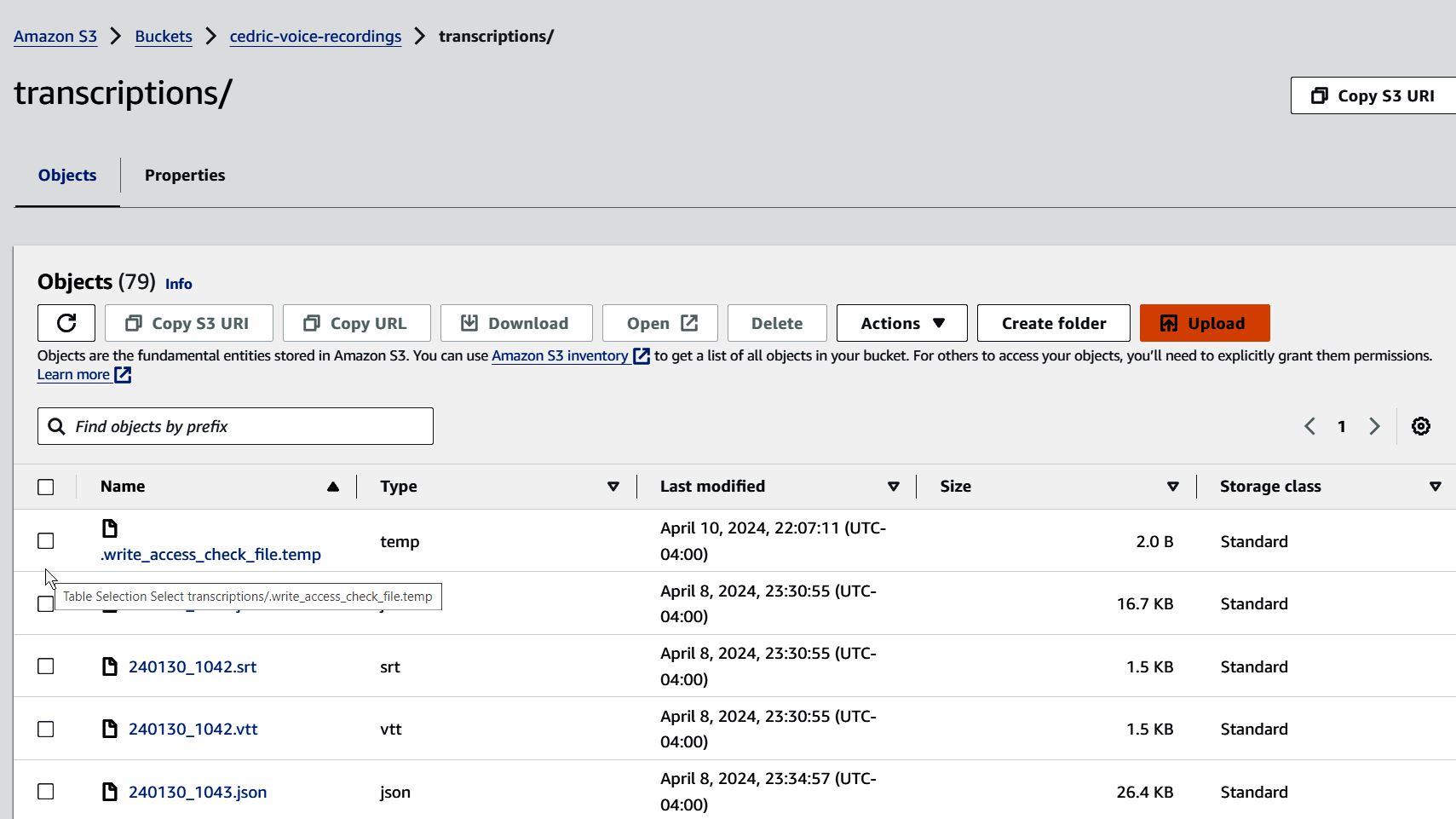Expand the Actions dropdown menu

tap(901, 323)
